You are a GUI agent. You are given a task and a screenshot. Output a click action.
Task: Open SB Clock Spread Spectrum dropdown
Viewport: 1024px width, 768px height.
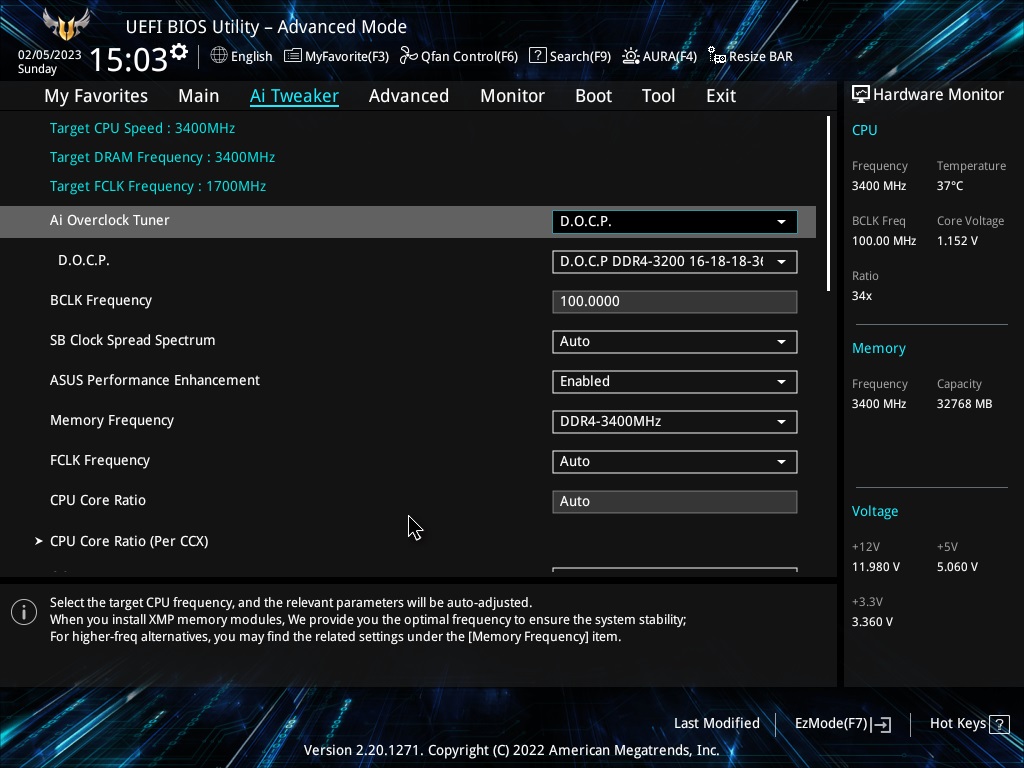(x=675, y=342)
